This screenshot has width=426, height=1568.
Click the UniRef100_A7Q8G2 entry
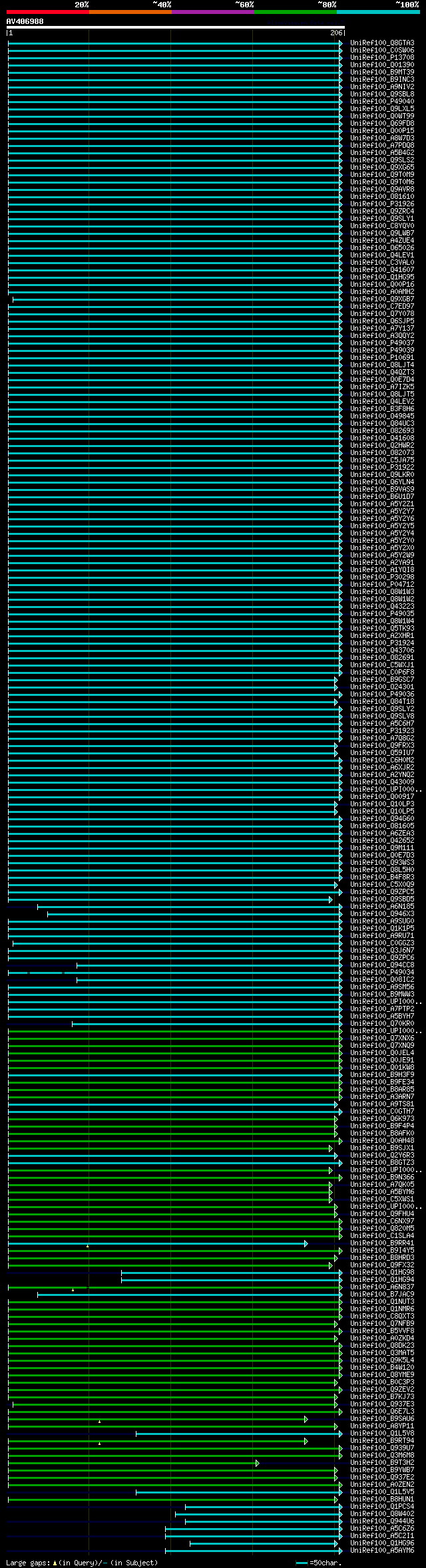(x=382, y=738)
